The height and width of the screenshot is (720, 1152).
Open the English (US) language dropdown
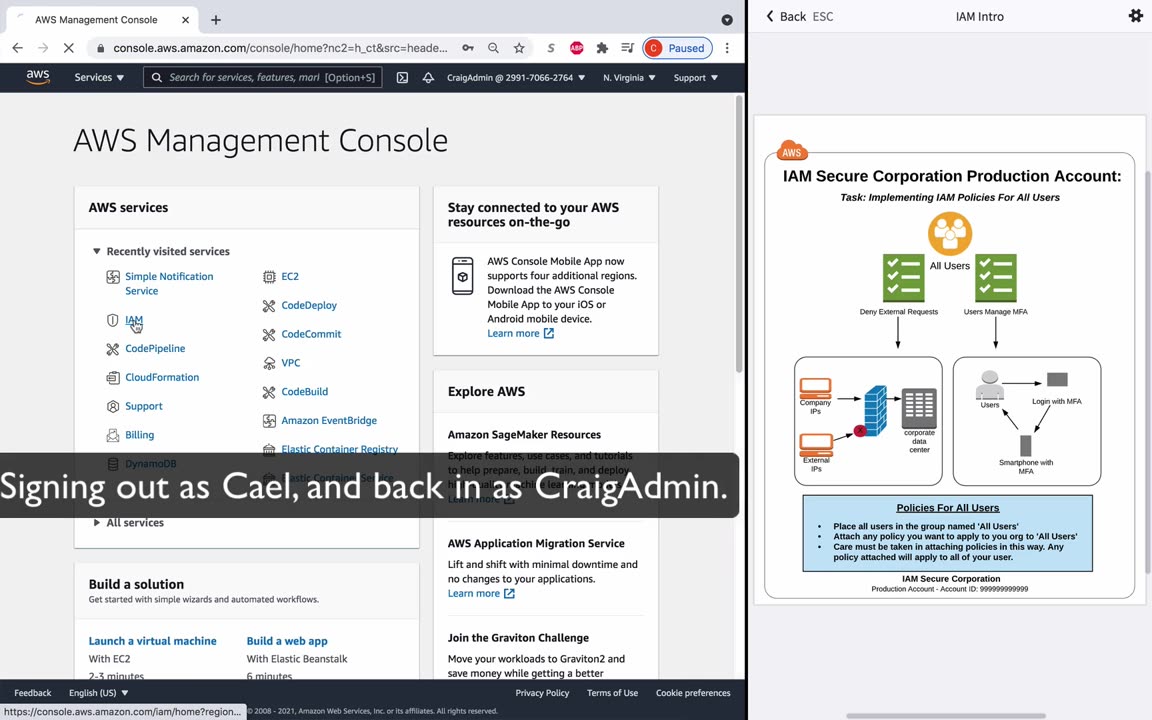(x=98, y=693)
